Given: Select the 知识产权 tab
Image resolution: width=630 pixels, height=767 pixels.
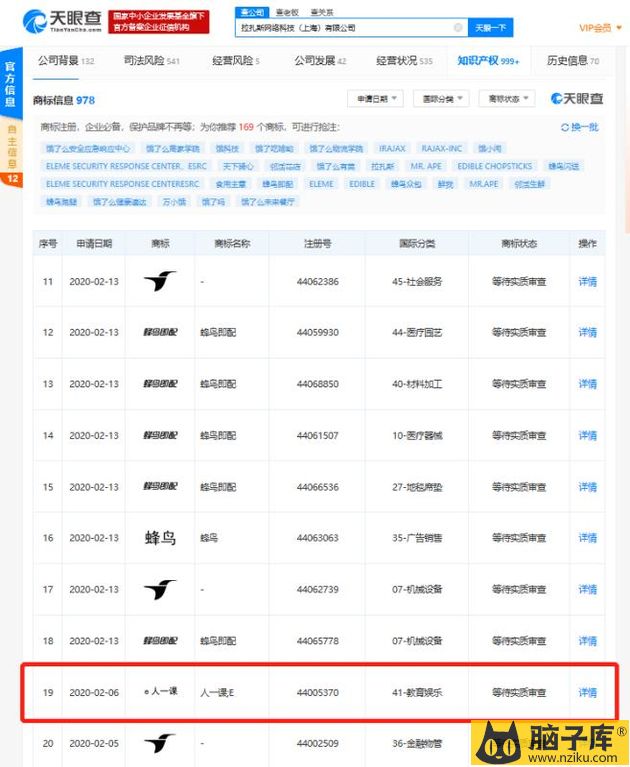Looking at the screenshot, I should click(488, 61).
